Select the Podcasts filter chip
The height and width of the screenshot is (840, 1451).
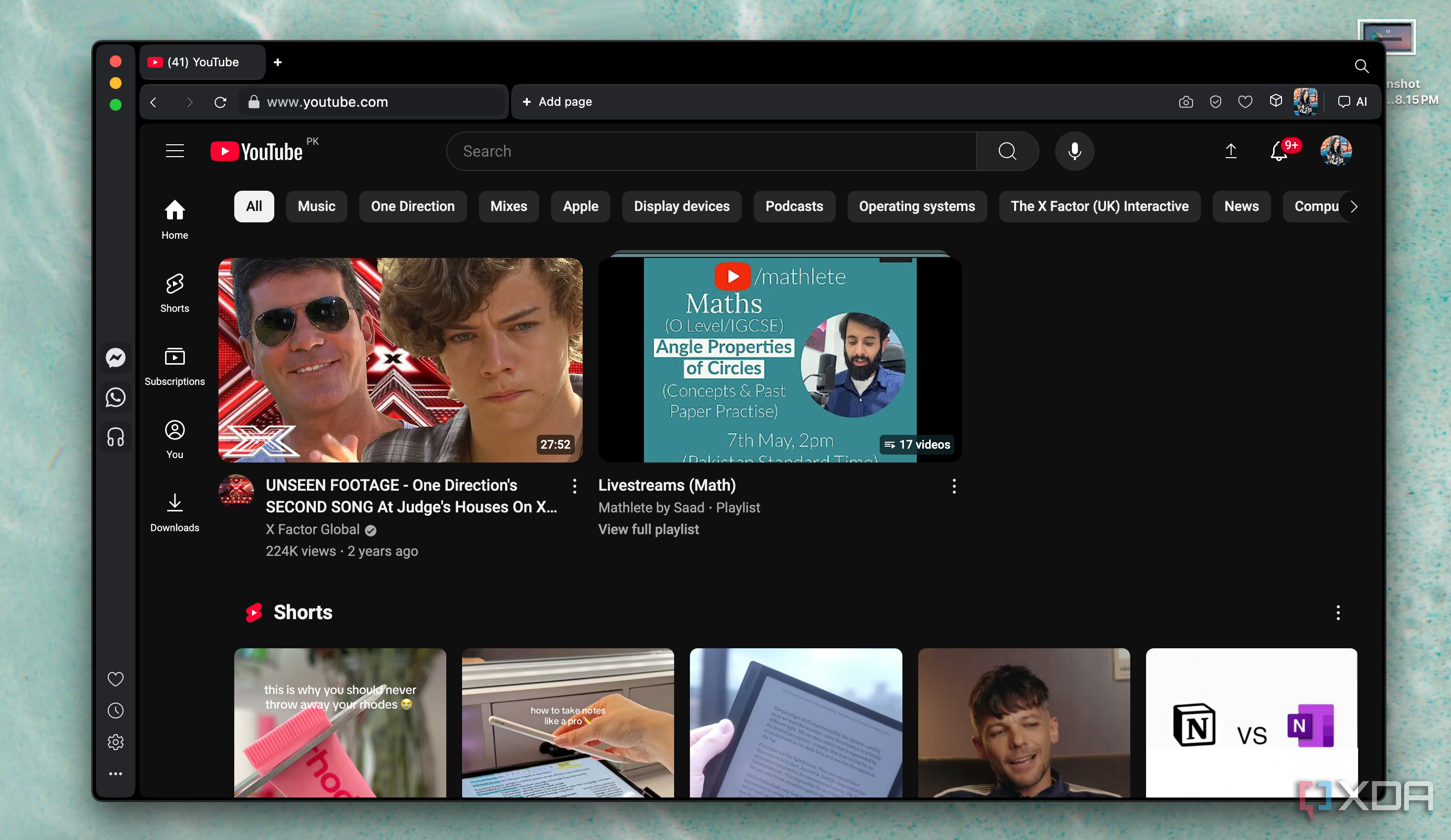[x=794, y=206]
